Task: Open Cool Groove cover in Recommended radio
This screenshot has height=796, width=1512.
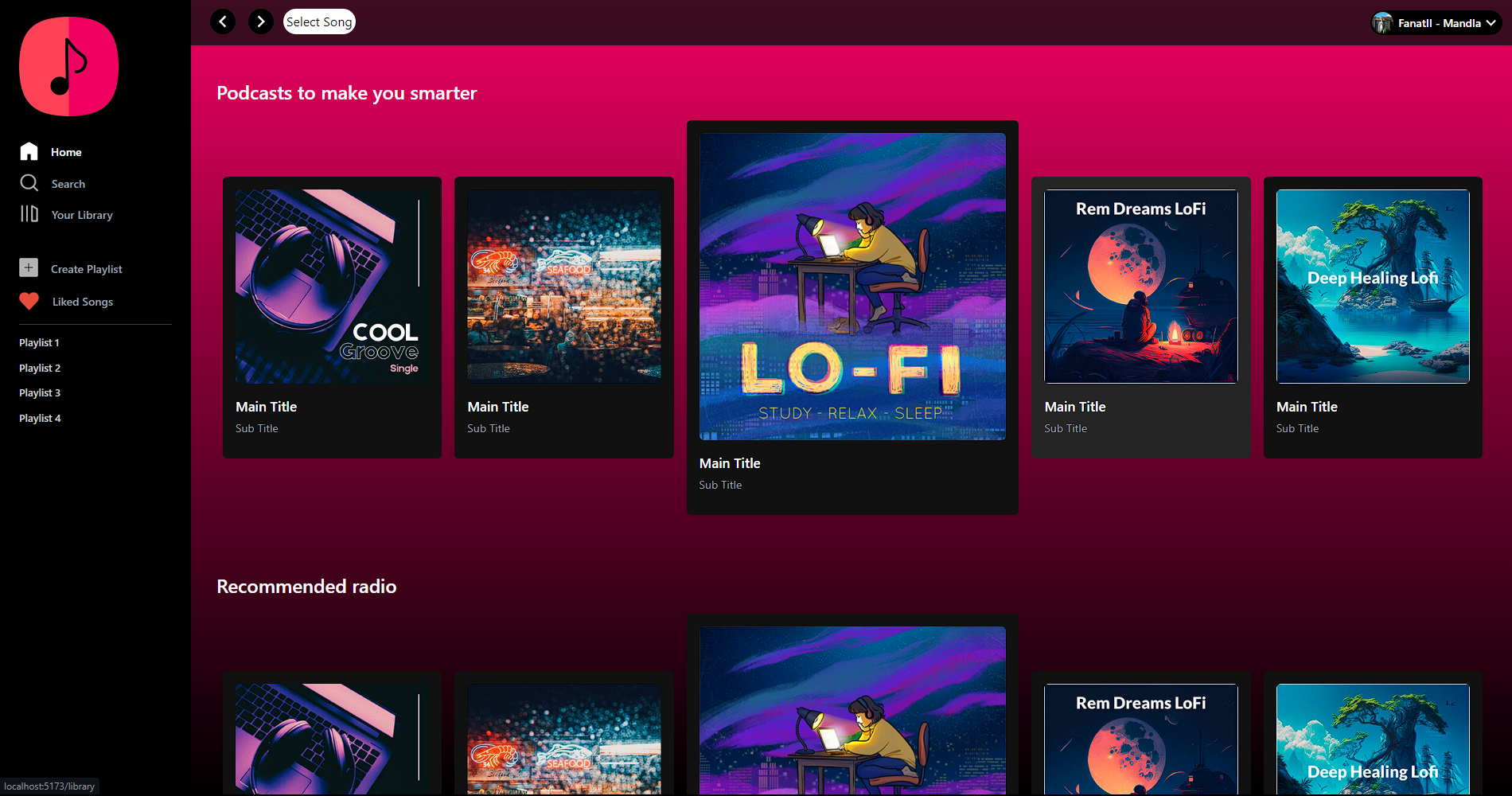Action: [332, 739]
